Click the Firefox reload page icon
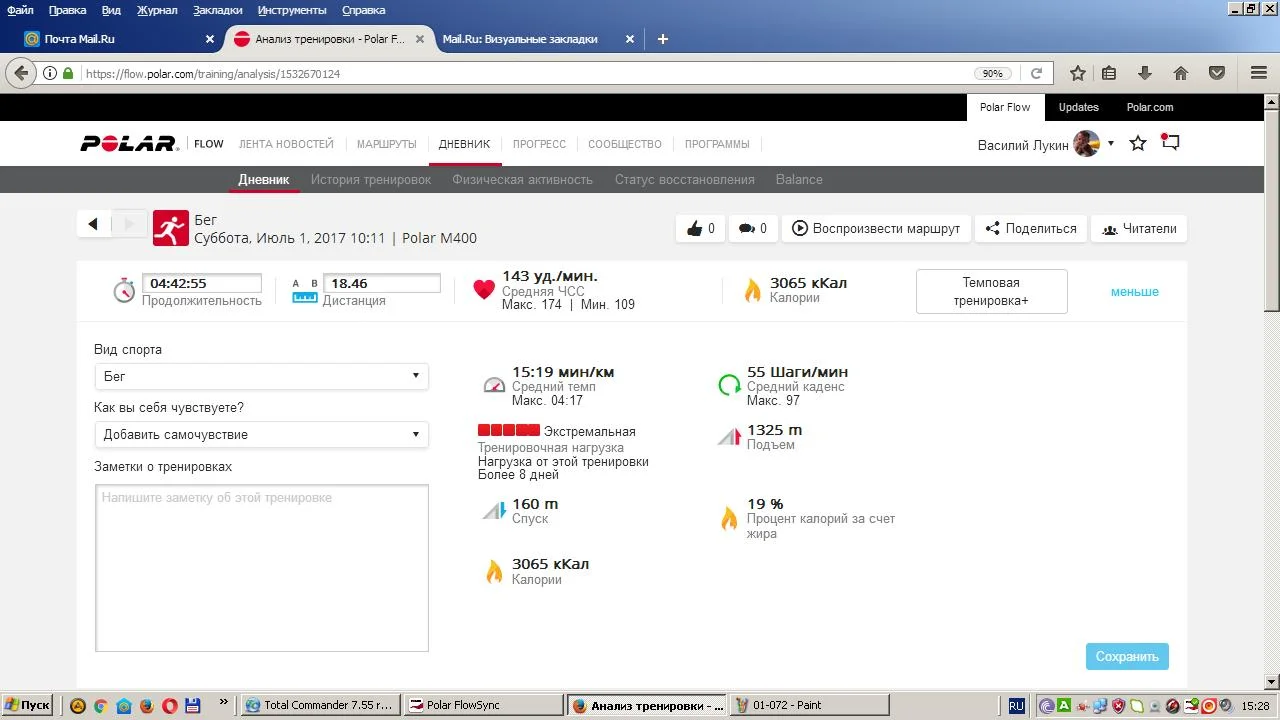The height and width of the screenshot is (720, 1280). click(1036, 73)
